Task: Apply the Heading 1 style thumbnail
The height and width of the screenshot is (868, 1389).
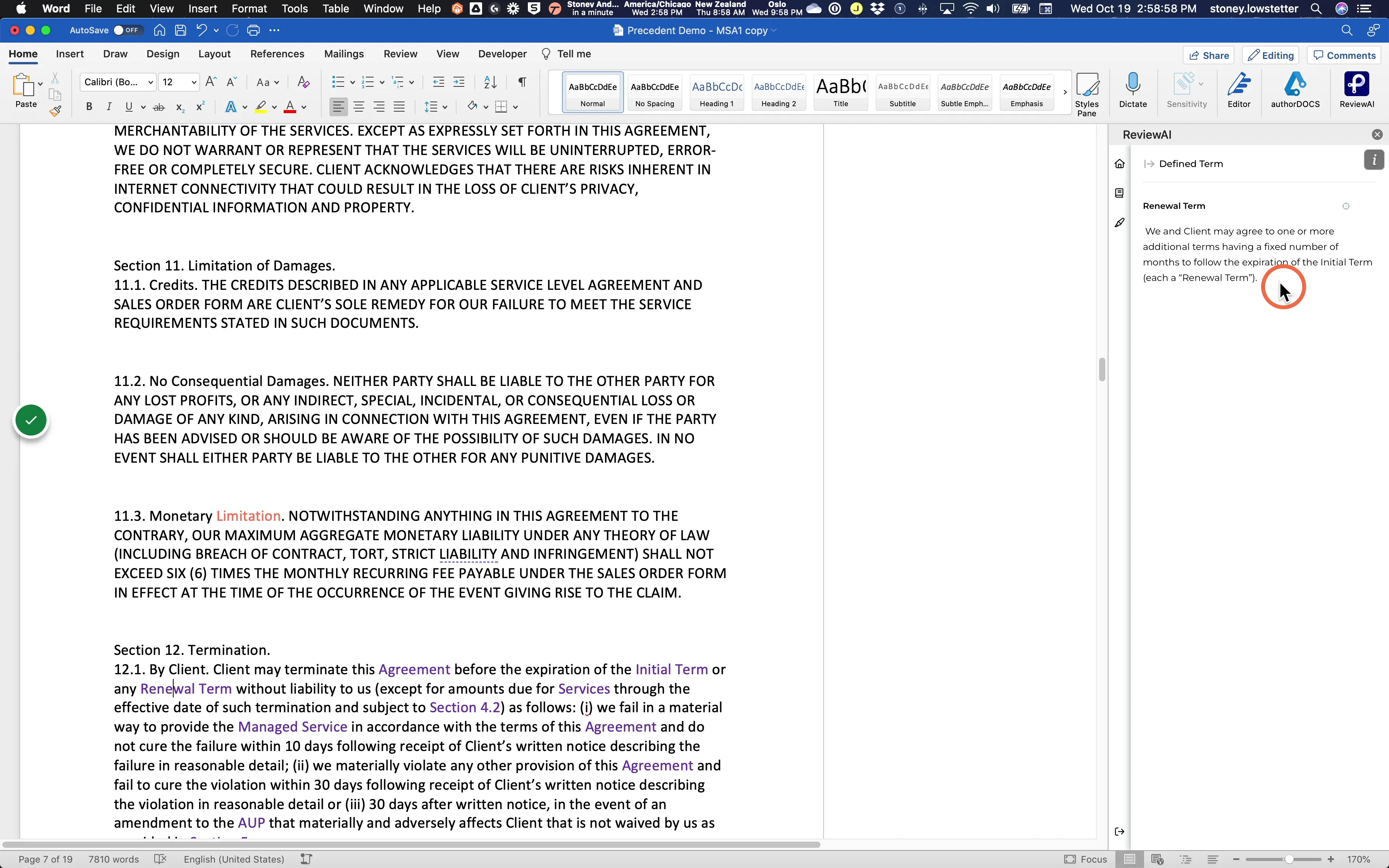Action: pyautogui.click(x=716, y=92)
